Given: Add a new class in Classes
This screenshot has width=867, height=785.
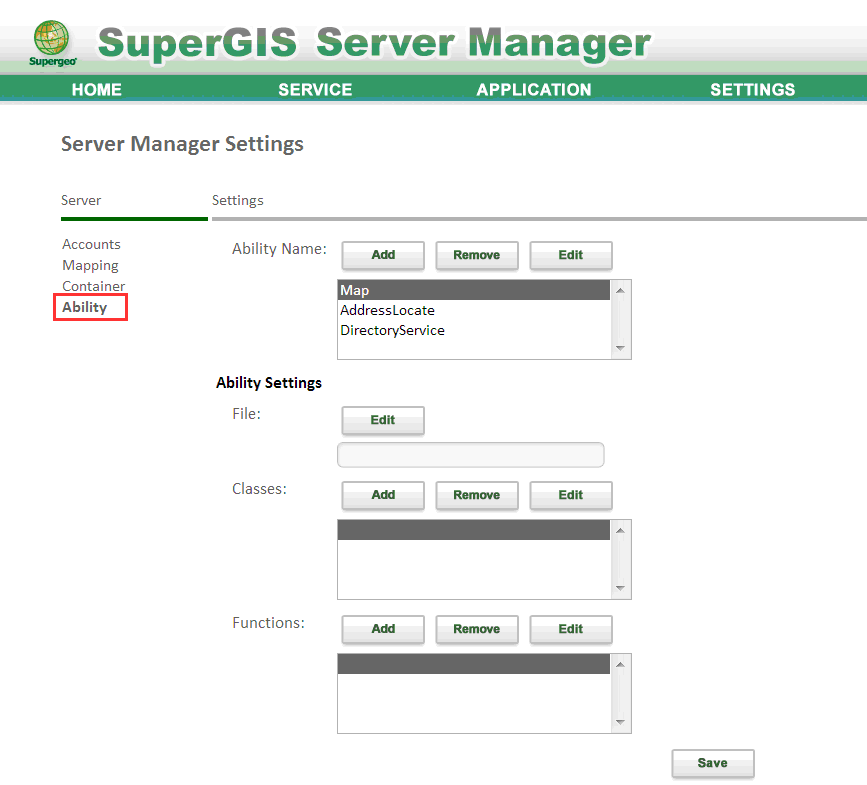Looking at the screenshot, I should point(383,495).
